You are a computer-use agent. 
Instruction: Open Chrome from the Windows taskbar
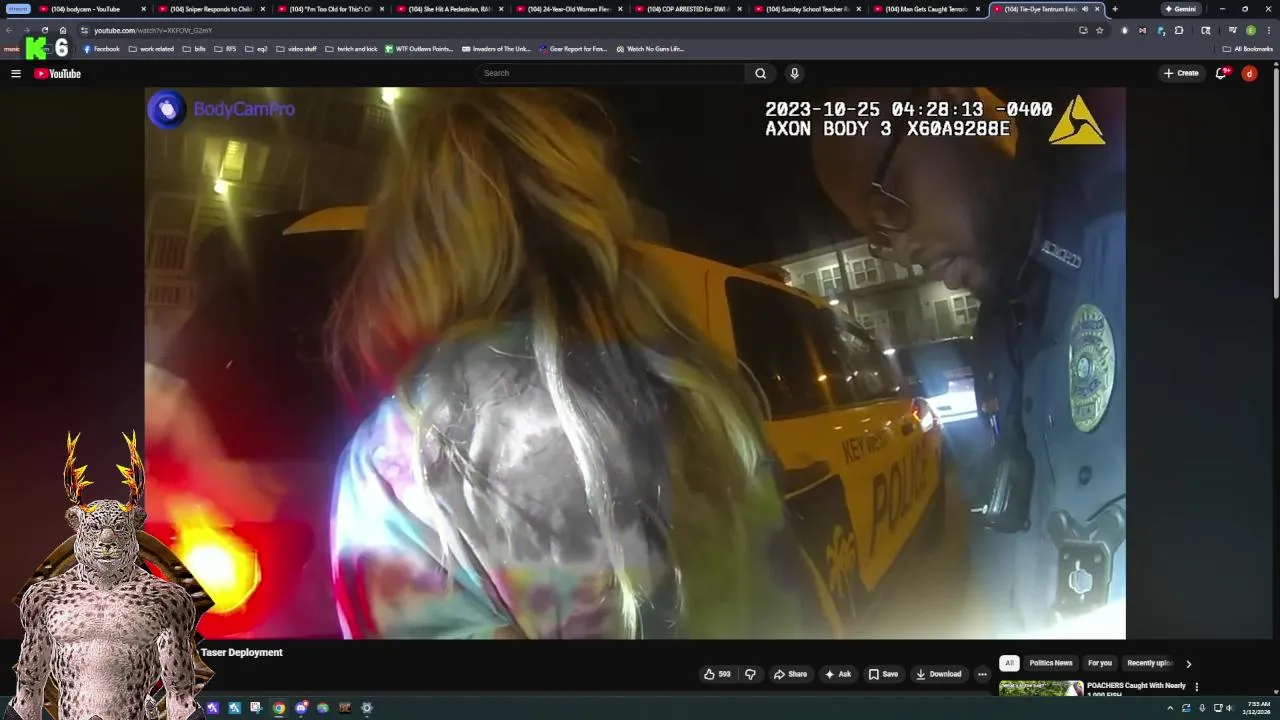(x=279, y=708)
